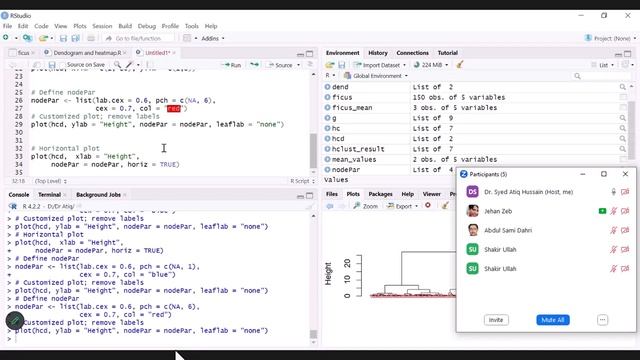Open the Import Dataset dropdown
Image resolution: width=640 pixels, height=360 pixels.
pyautogui.click(x=380, y=65)
